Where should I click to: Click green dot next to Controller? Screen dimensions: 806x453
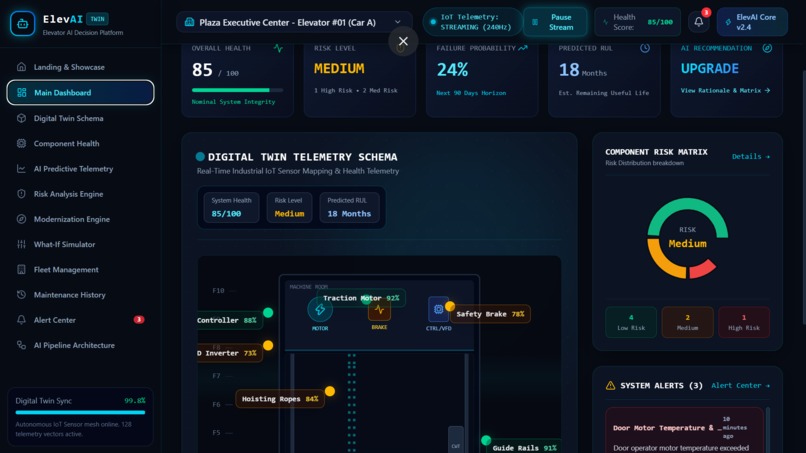coord(268,313)
